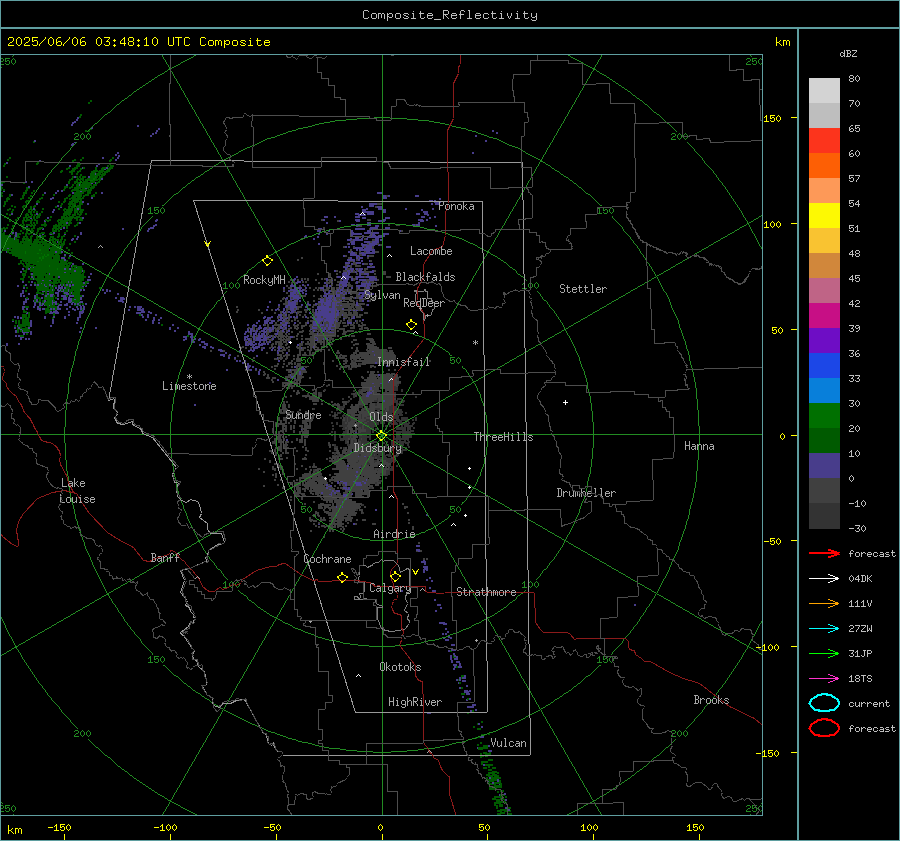Click the RockyMH label

pyautogui.click(x=264, y=280)
